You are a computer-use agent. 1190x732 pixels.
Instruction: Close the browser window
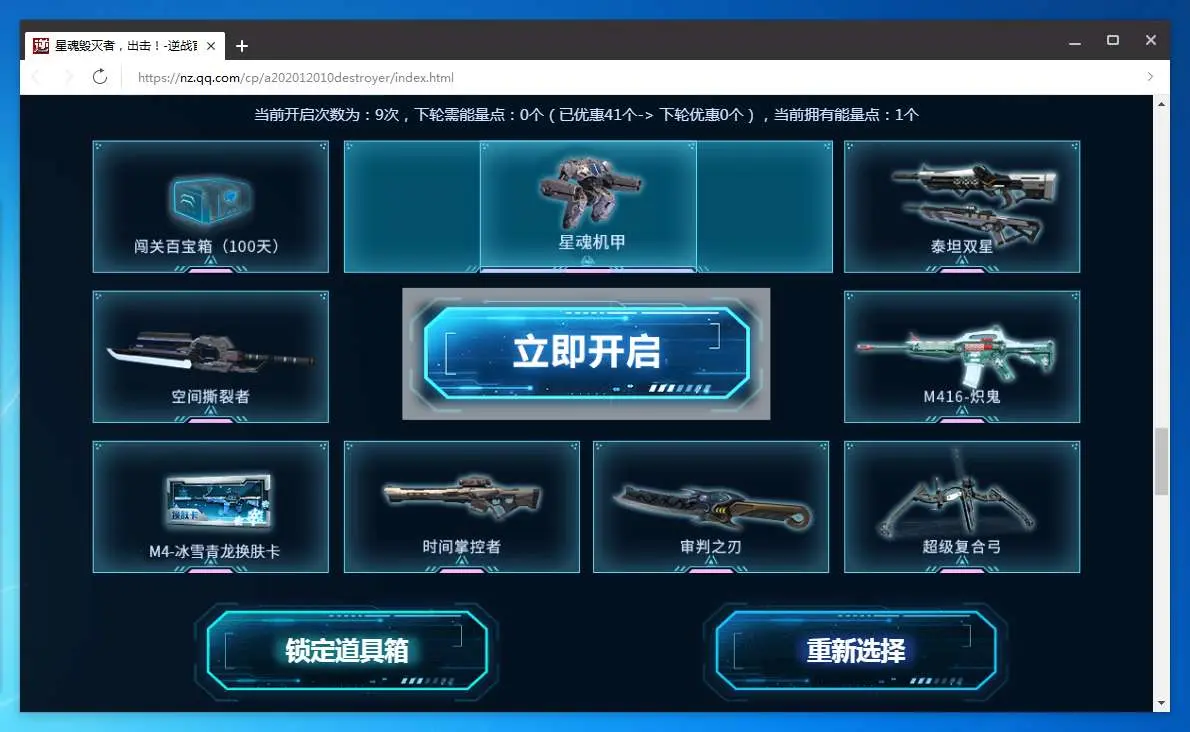1151,40
